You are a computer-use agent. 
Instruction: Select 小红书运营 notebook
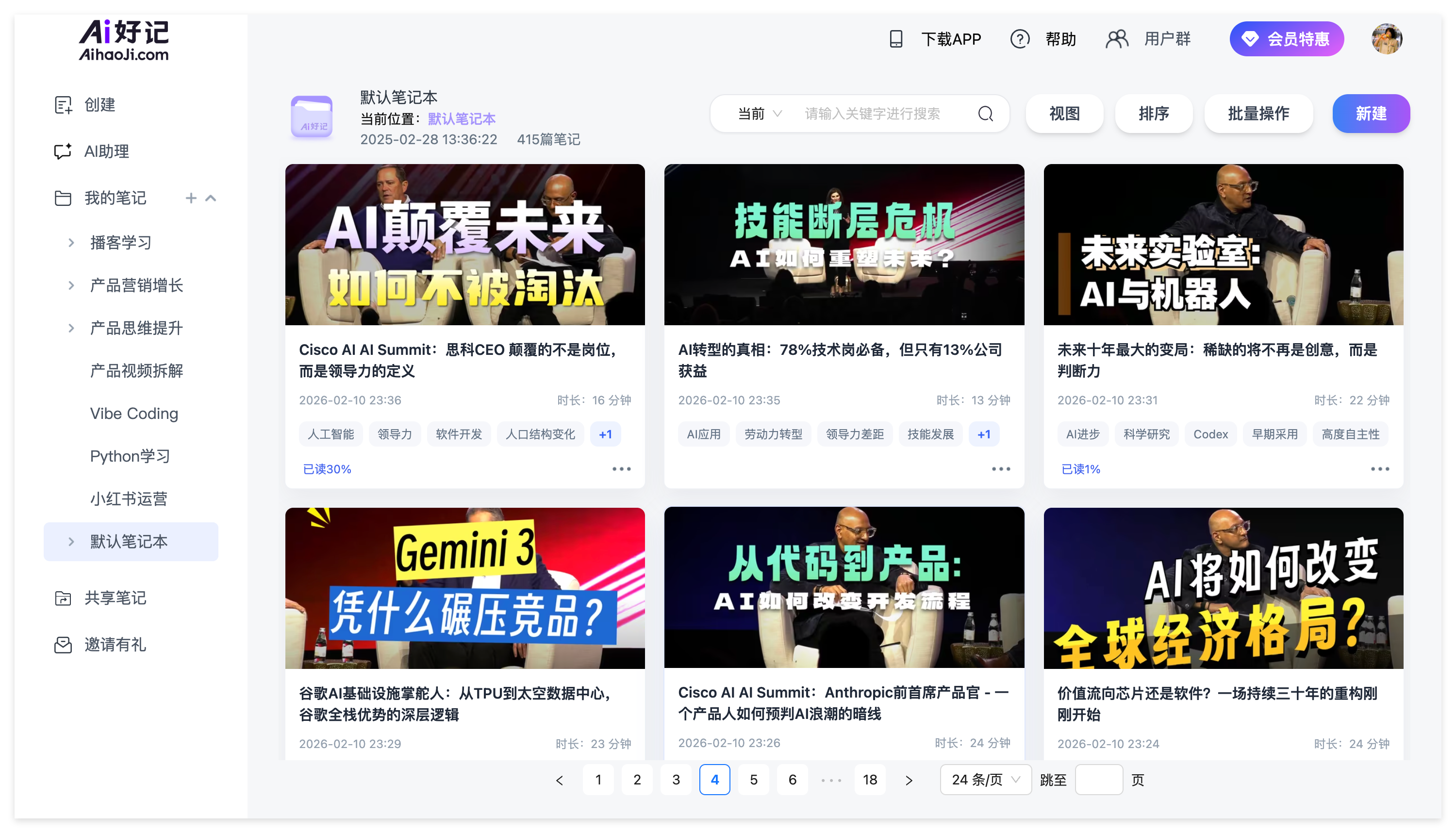[129, 499]
